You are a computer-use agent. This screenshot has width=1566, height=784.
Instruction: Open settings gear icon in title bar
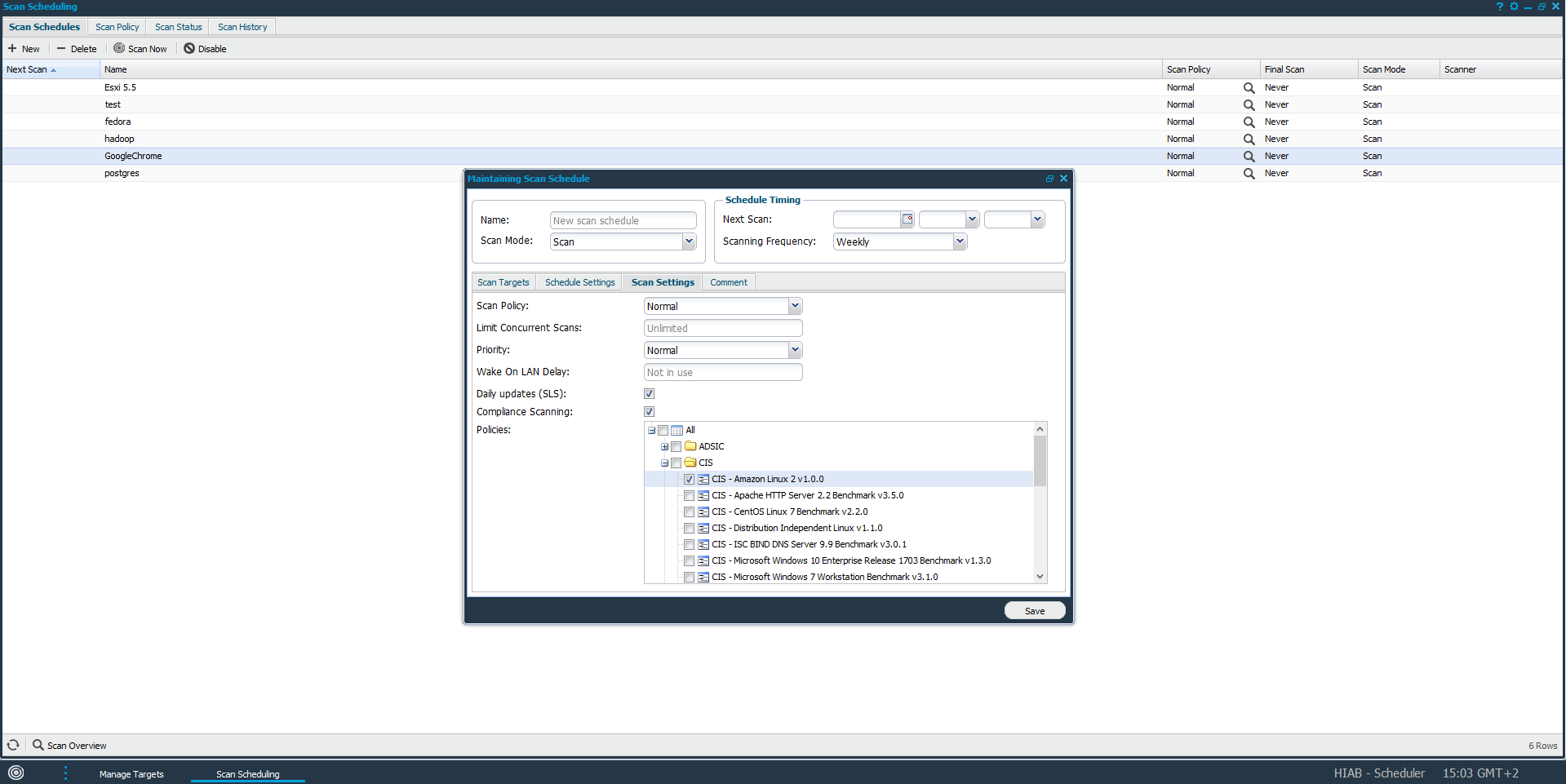[1514, 7]
